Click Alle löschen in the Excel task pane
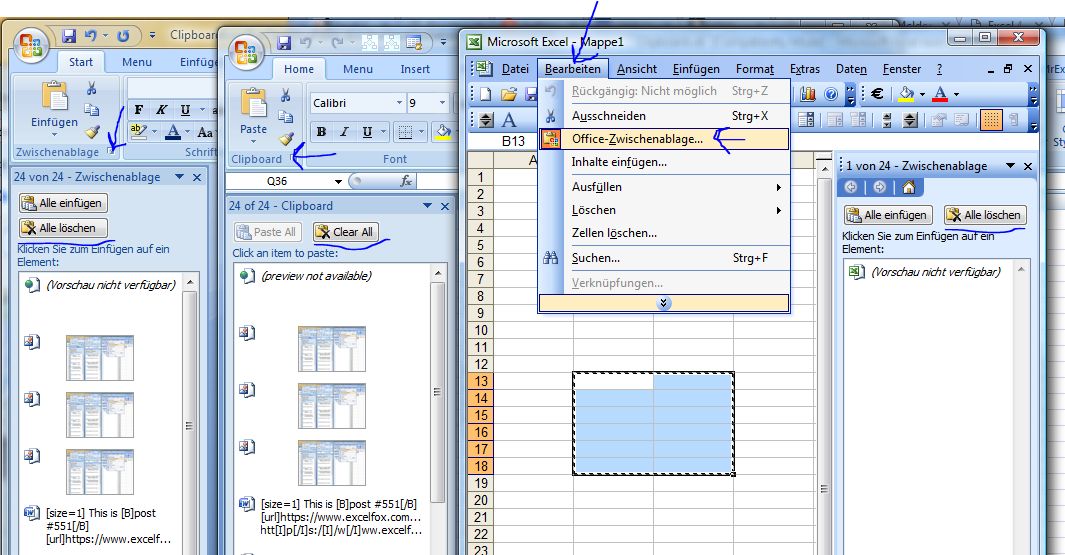This screenshot has height=555, width=1065. [x=985, y=215]
